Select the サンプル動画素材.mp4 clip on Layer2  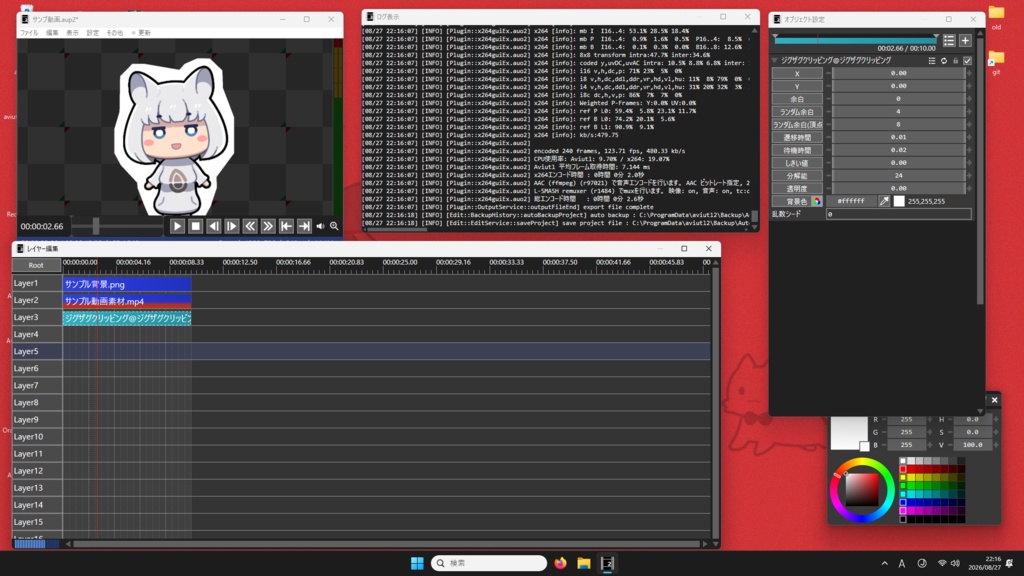127,301
